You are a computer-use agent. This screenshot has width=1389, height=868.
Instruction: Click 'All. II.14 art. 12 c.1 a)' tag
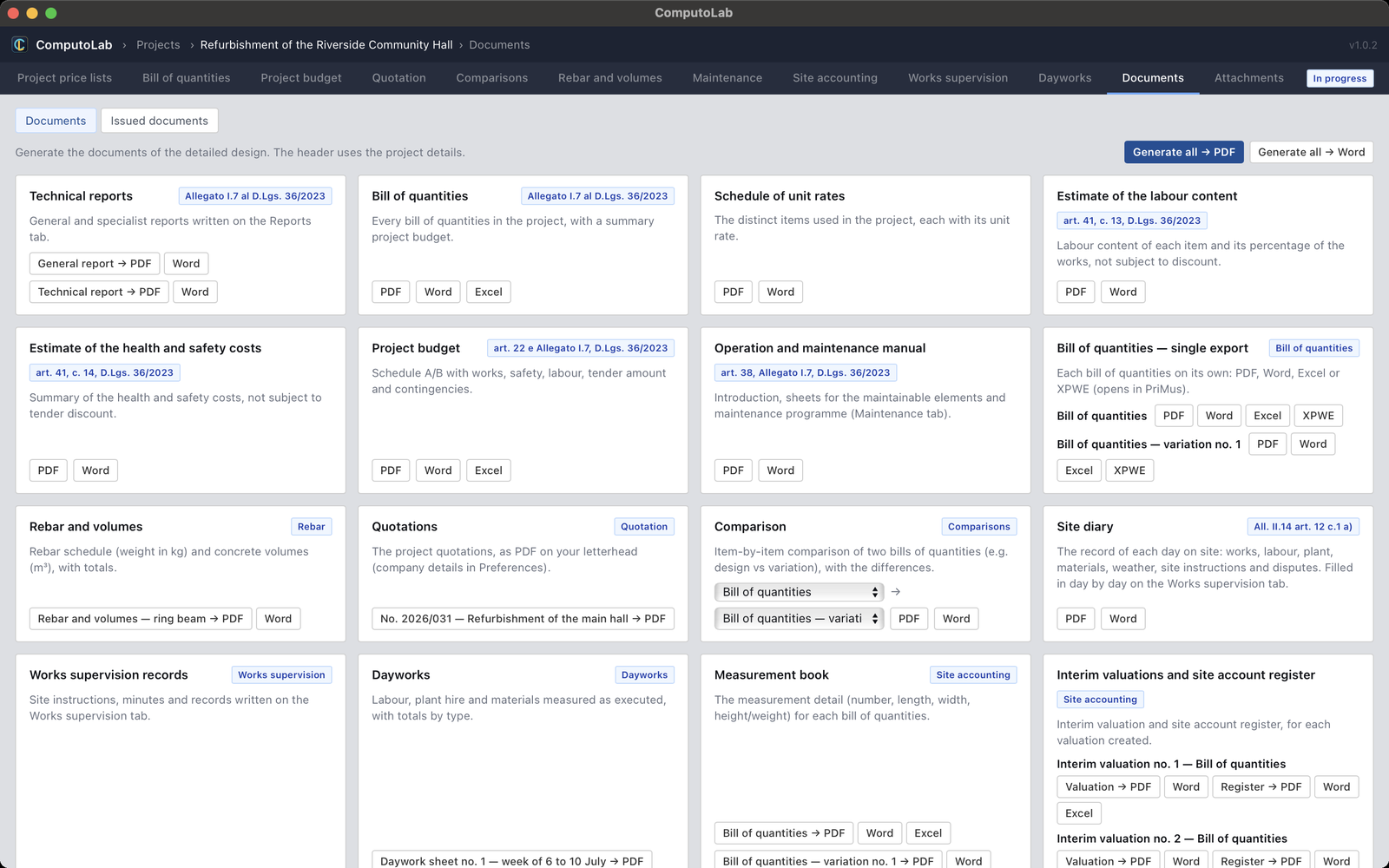[x=1303, y=527]
